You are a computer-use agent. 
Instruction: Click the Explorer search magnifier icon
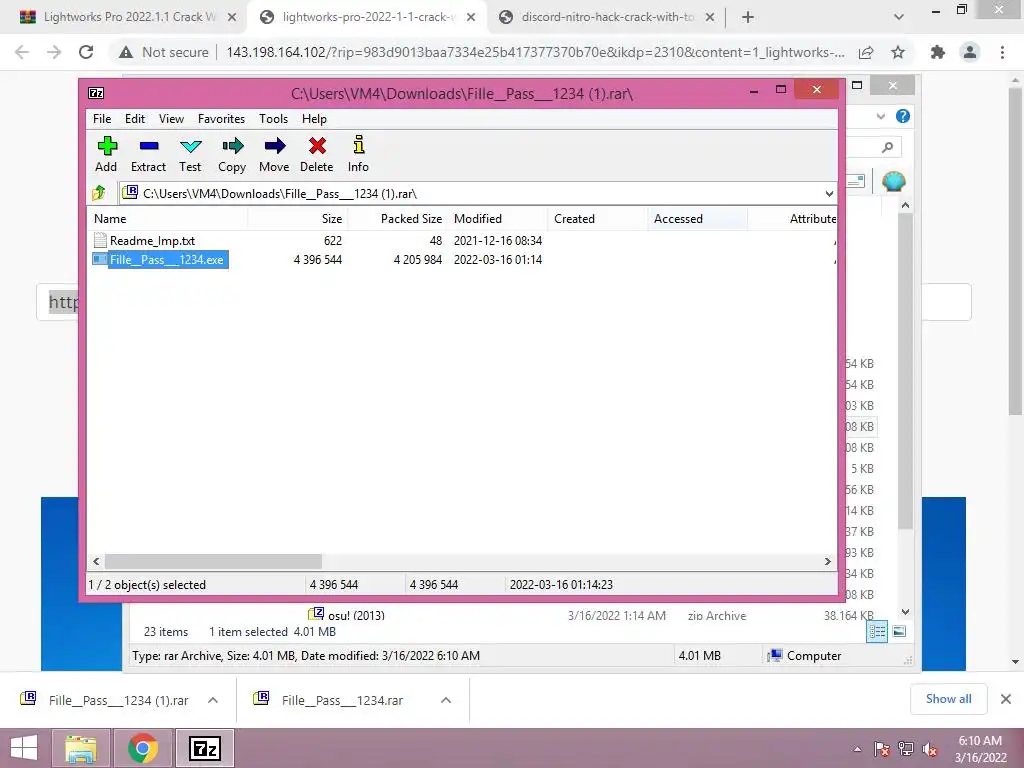pyautogui.click(x=887, y=148)
